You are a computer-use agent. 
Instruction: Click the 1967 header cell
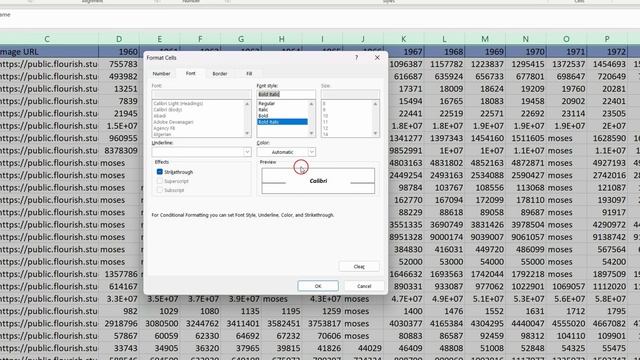(x=404, y=52)
